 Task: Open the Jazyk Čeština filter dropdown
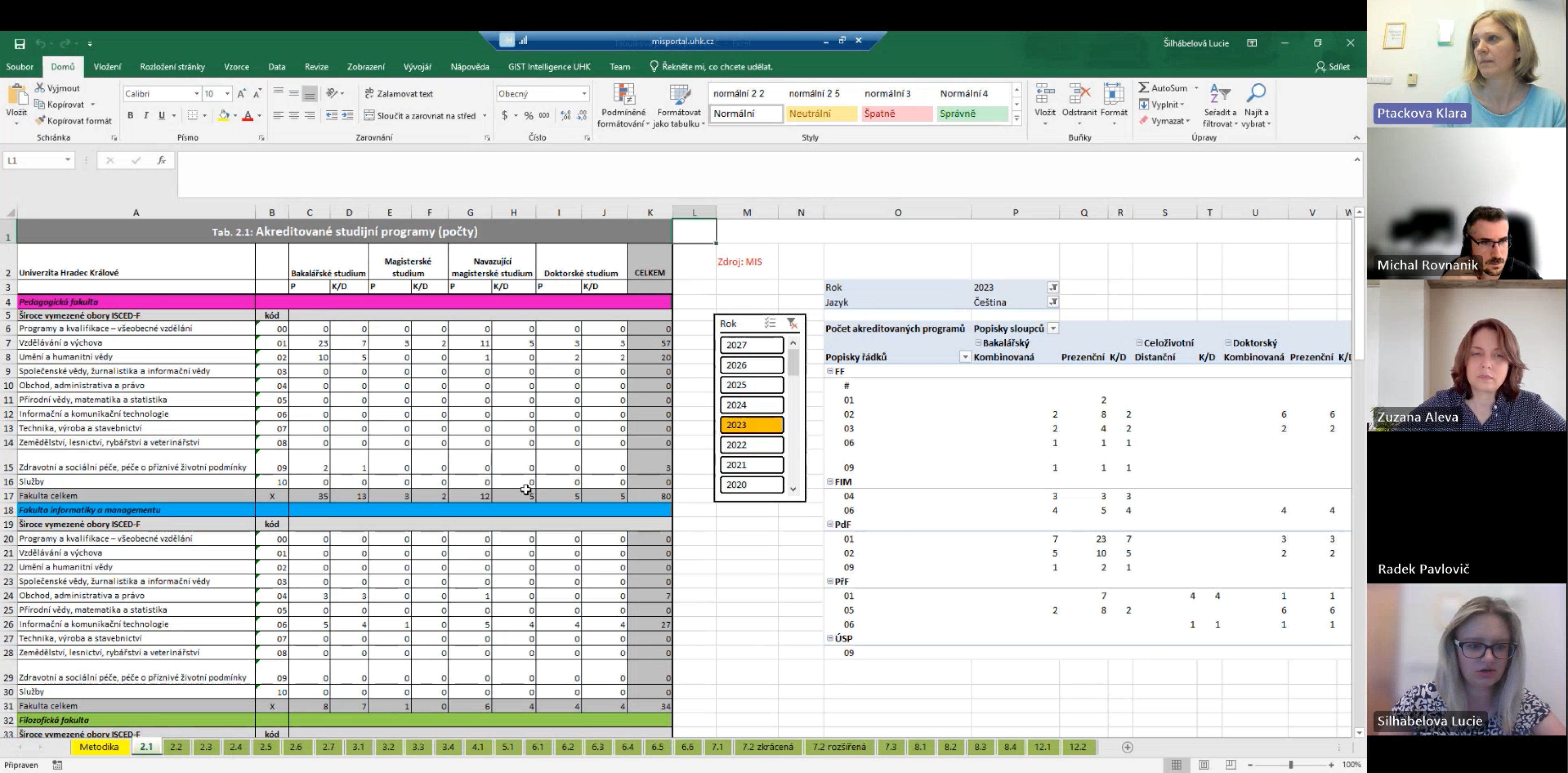coord(1052,302)
